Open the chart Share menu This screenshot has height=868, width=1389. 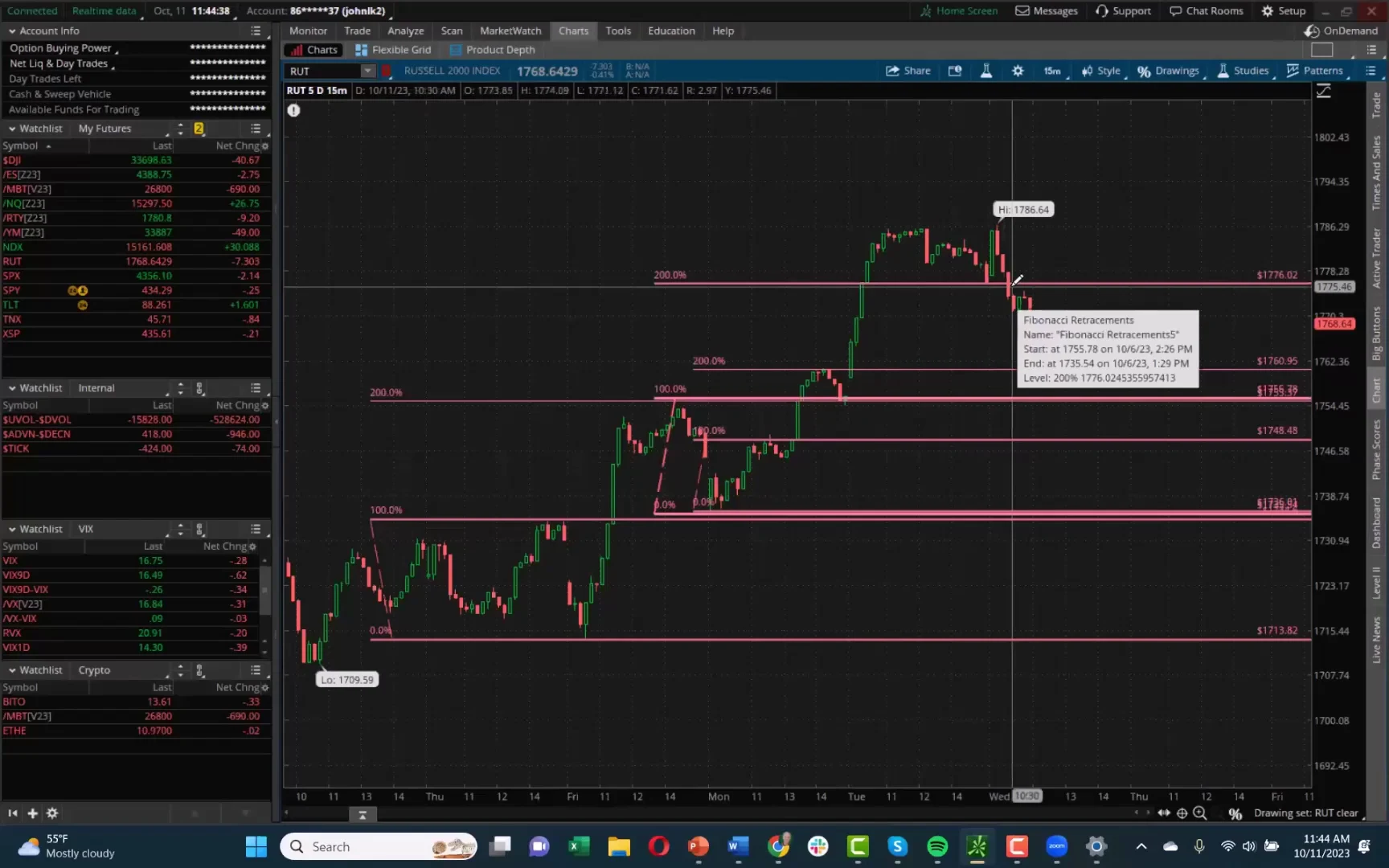tap(908, 71)
